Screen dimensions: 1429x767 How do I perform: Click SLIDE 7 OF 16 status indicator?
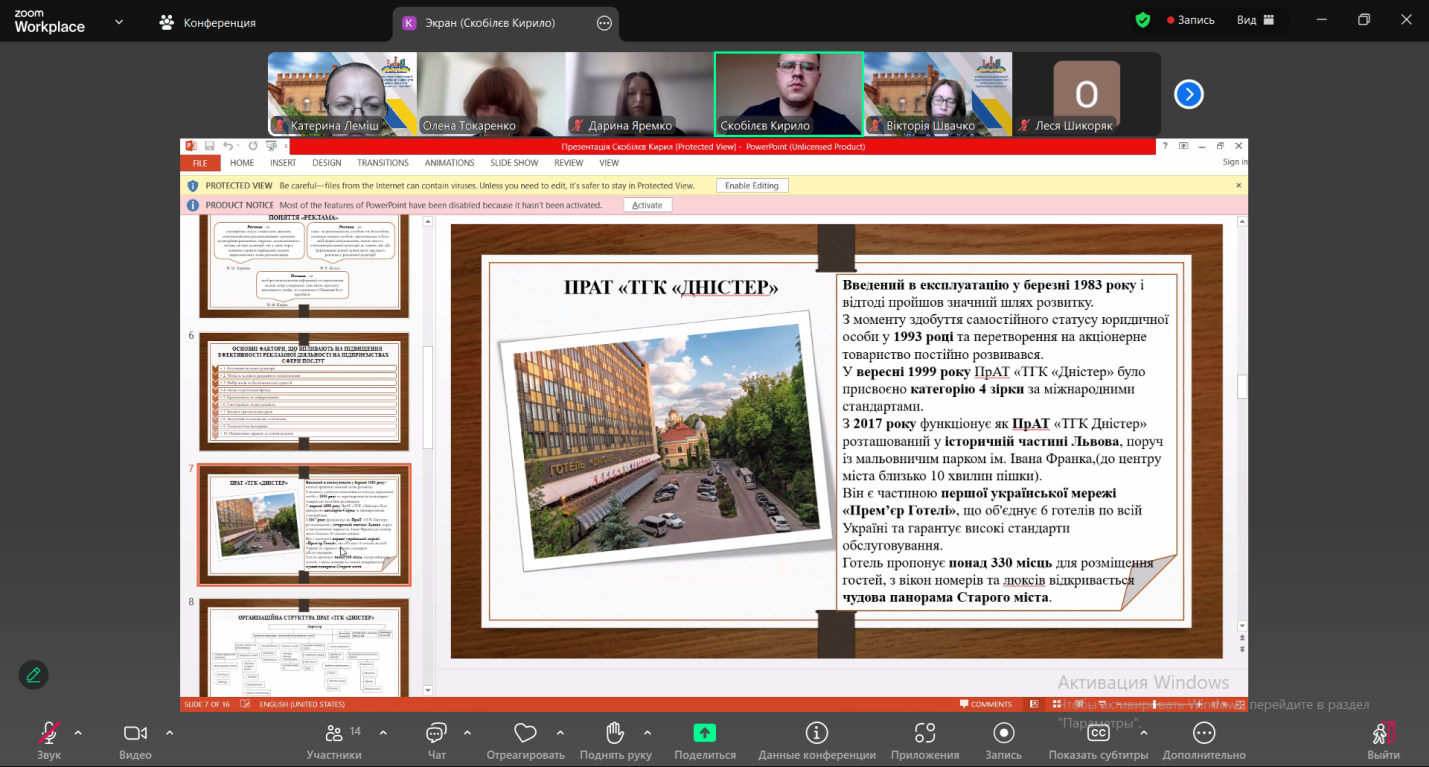(x=209, y=704)
